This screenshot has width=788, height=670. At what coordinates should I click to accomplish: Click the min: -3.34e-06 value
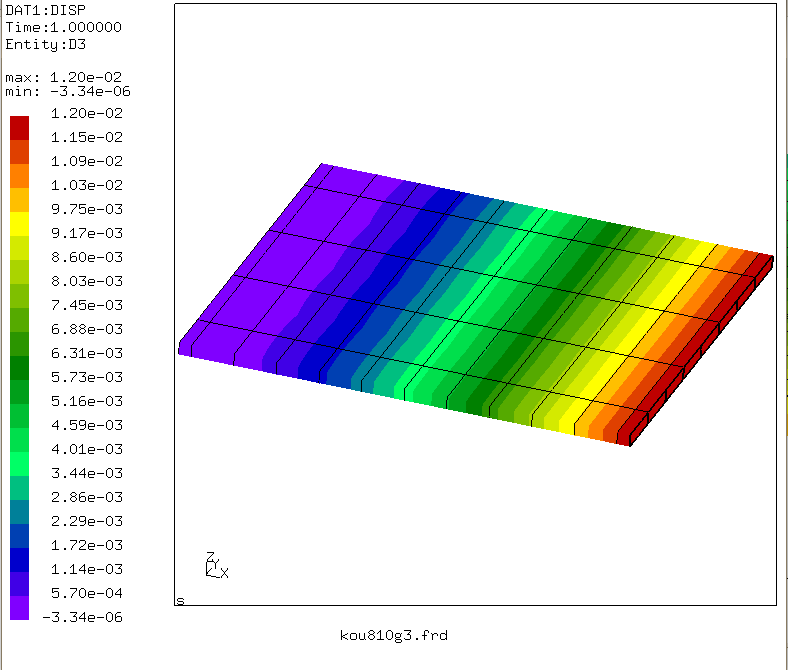click(68, 91)
